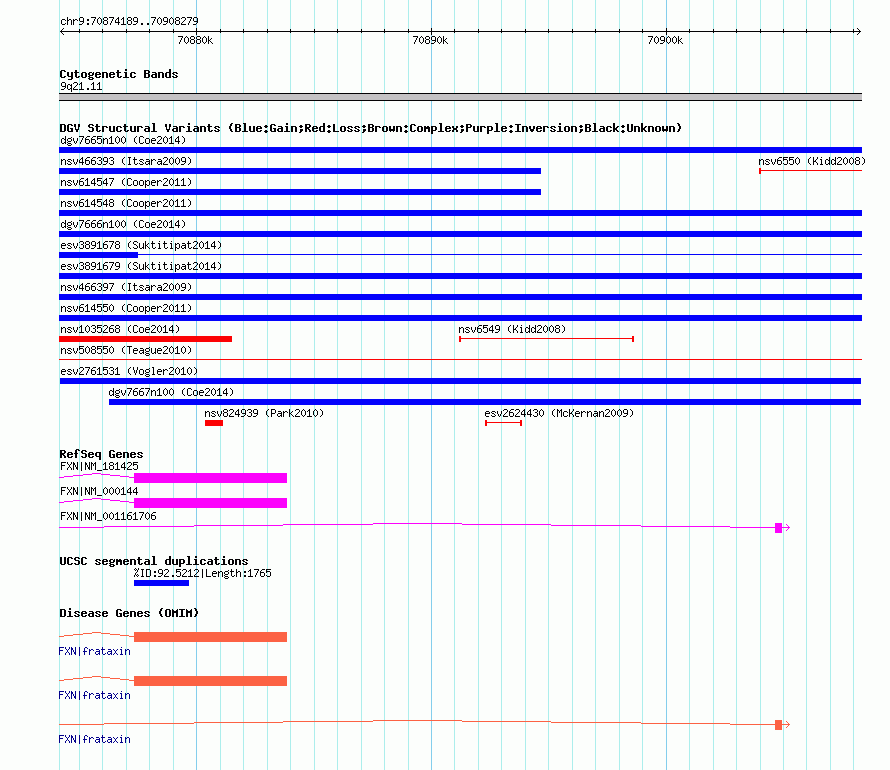
Task: Open the first FXN|frataxin link
Action: 94,651
